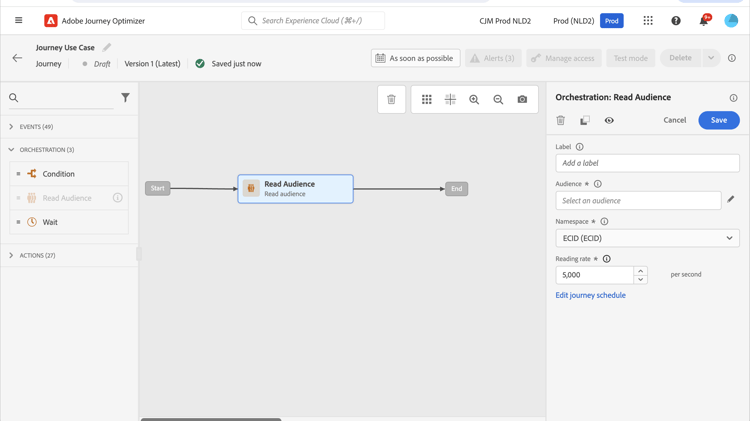750x421 pixels.
Task: Open the Namespace ECID dropdown
Action: pyautogui.click(x=647, y=238)
